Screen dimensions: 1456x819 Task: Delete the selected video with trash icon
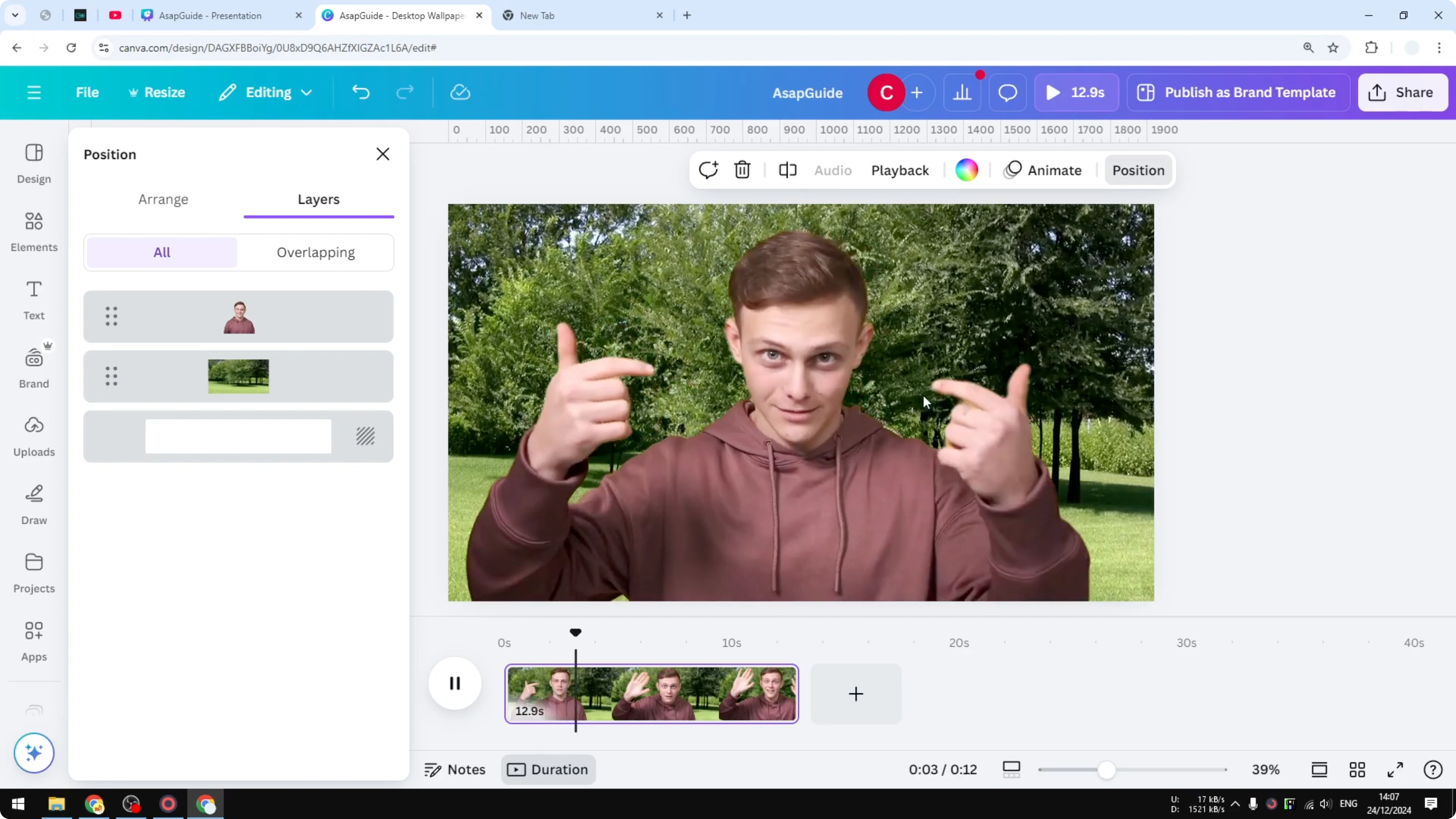coord(742,170)
